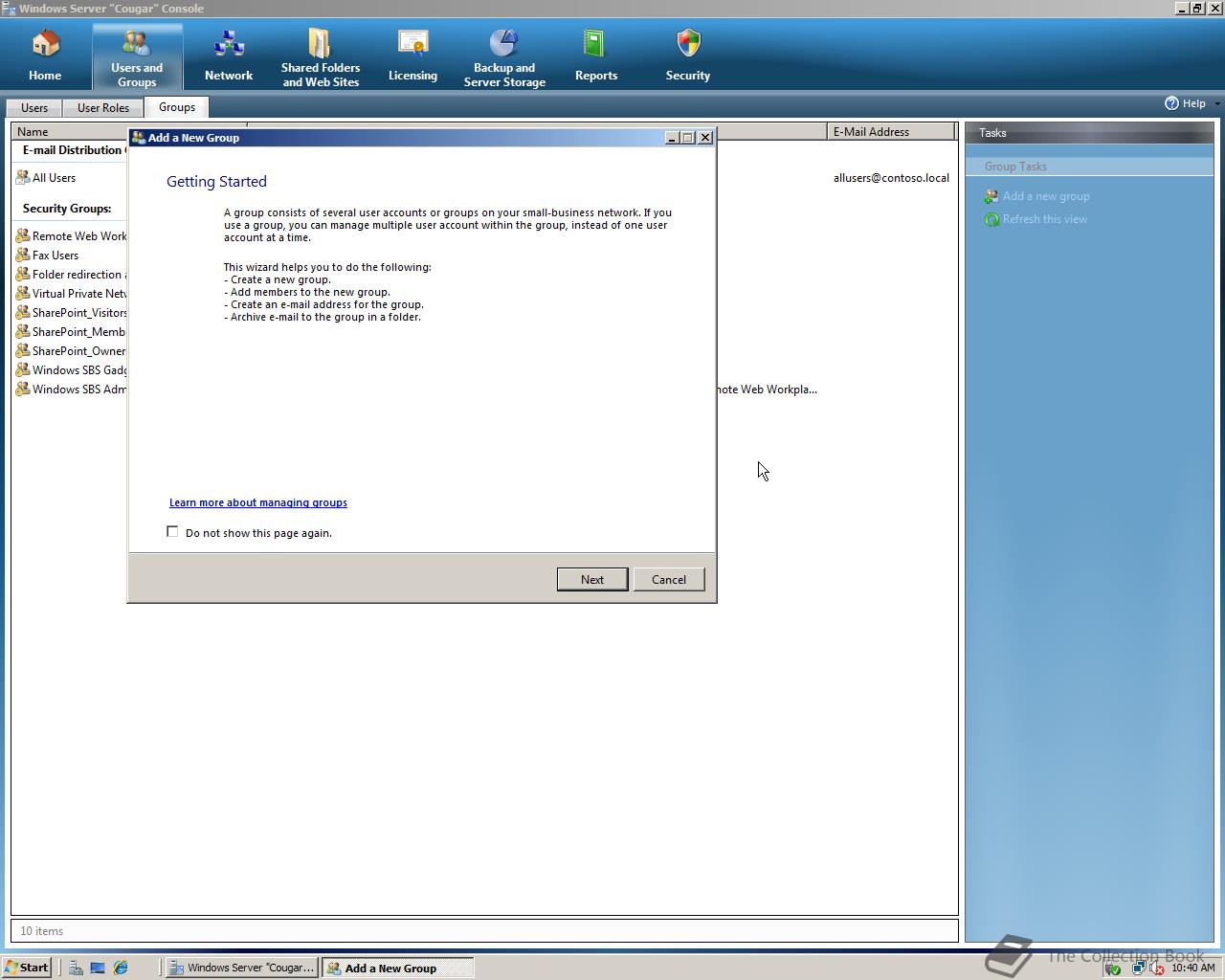Screen dimensions: 1225x980
Task: Launch Internet Explorer from quick launch
Action: (121, 968)
